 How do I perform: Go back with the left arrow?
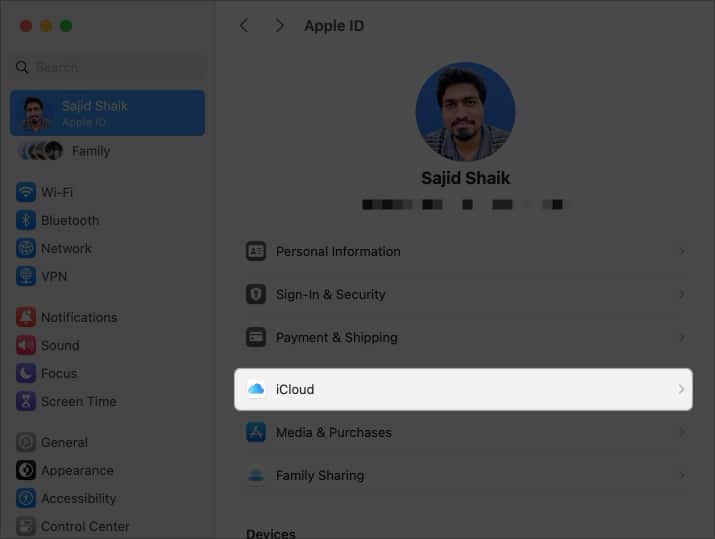coord(244,26)
